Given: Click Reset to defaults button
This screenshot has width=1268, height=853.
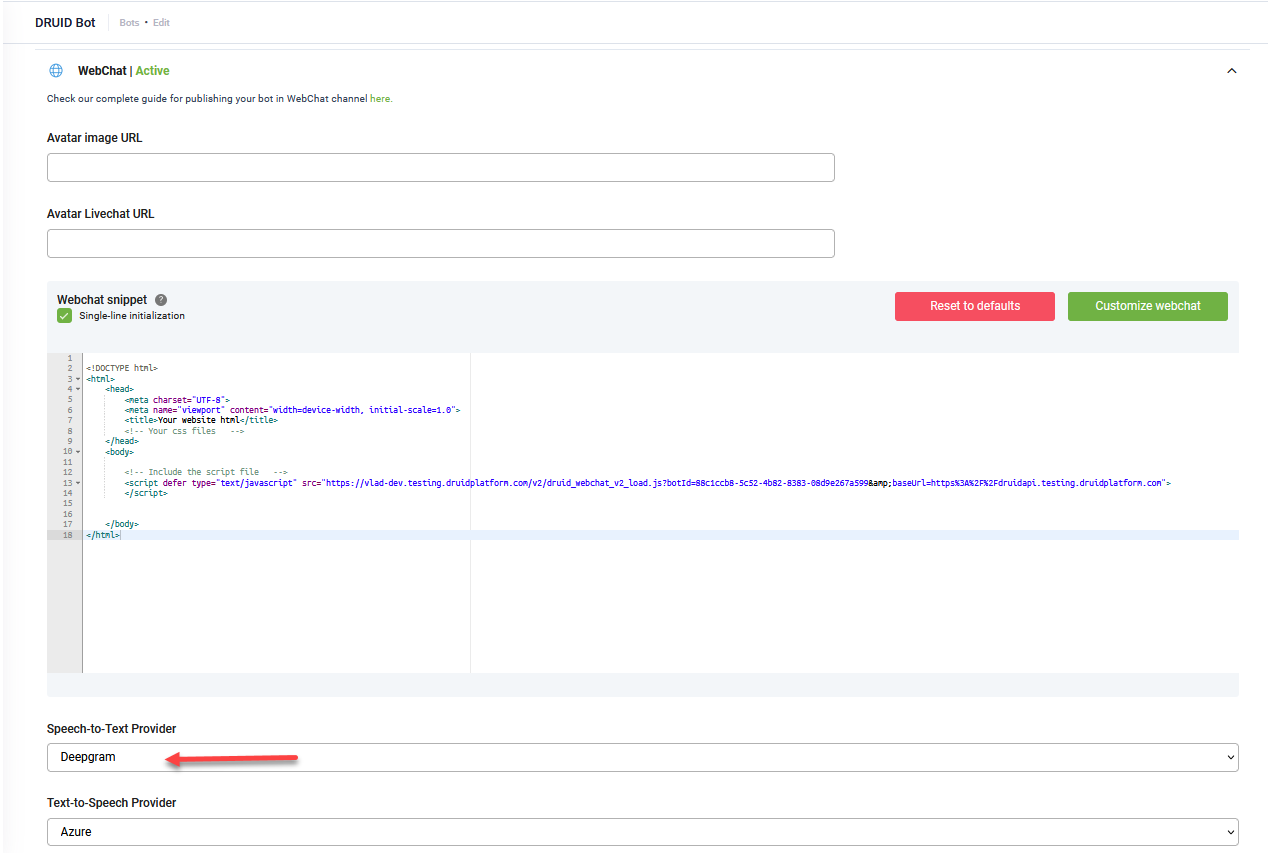Looking at the screenshot, I should click(975, 306).
